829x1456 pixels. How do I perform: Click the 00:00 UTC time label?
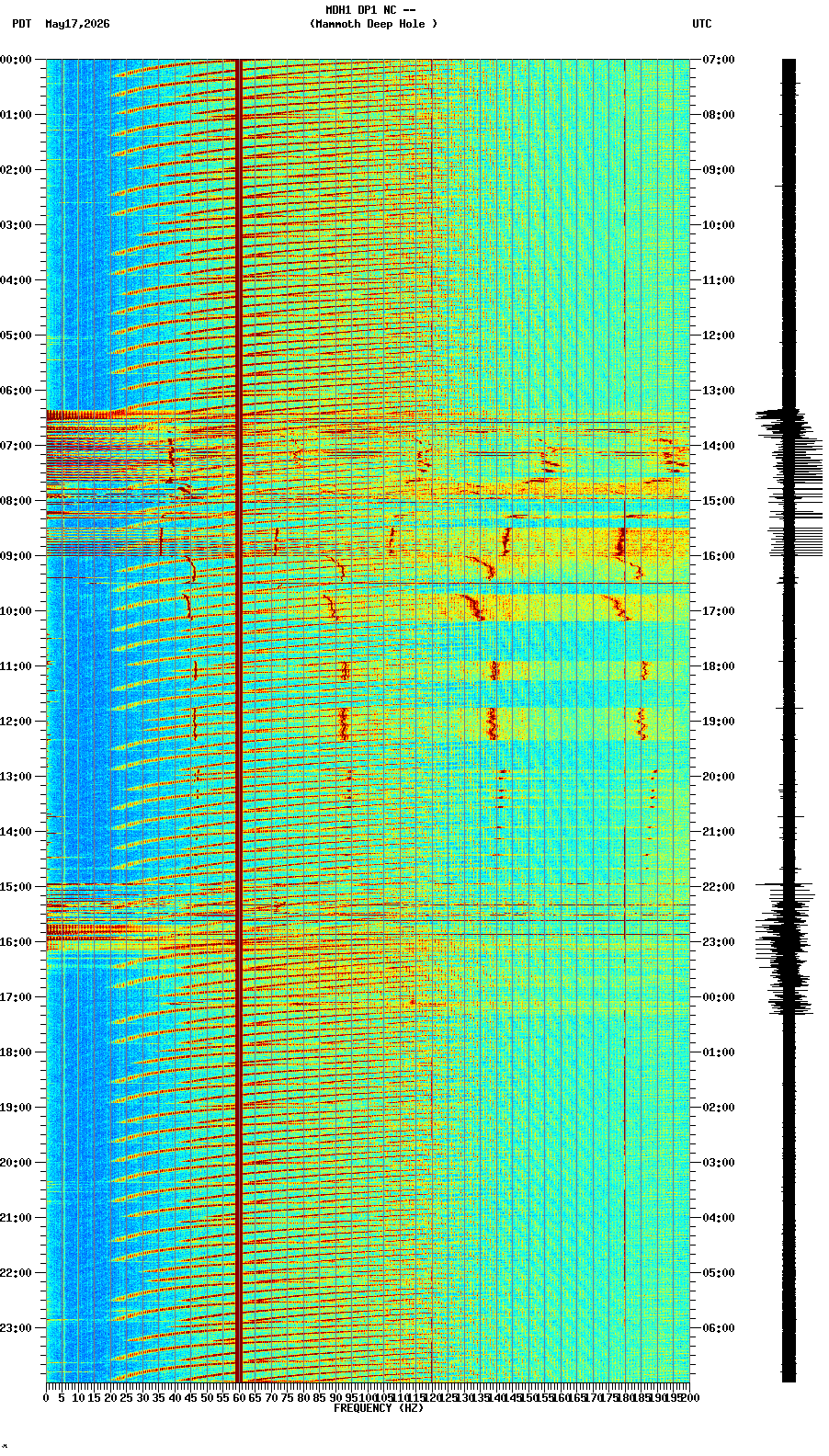click(719, 997)
